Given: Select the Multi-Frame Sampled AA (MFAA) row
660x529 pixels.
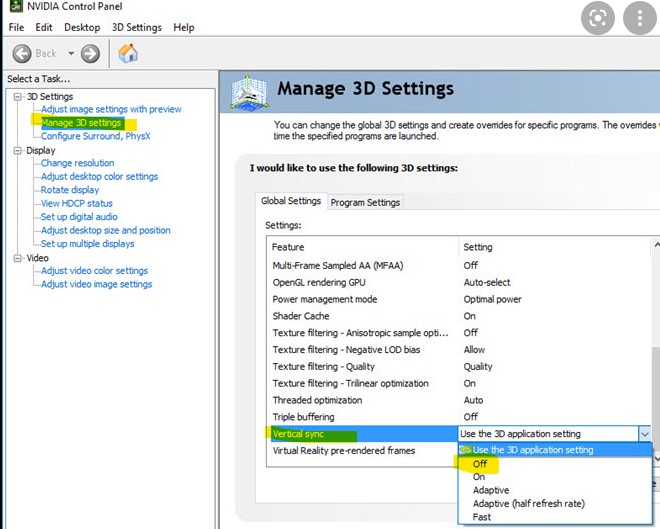Looking at the screenshot, I should click(x=459, y=266).
